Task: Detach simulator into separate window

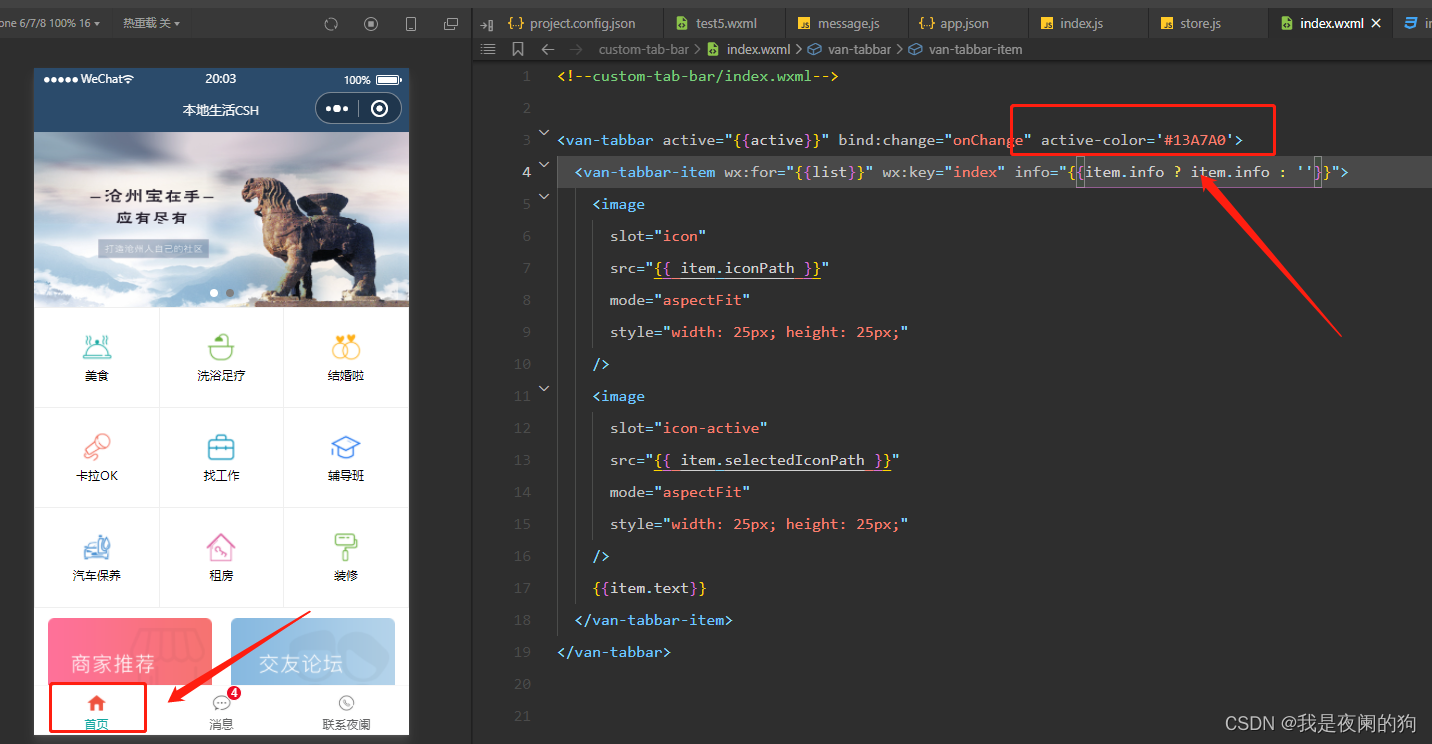Action: click(451, 24)
